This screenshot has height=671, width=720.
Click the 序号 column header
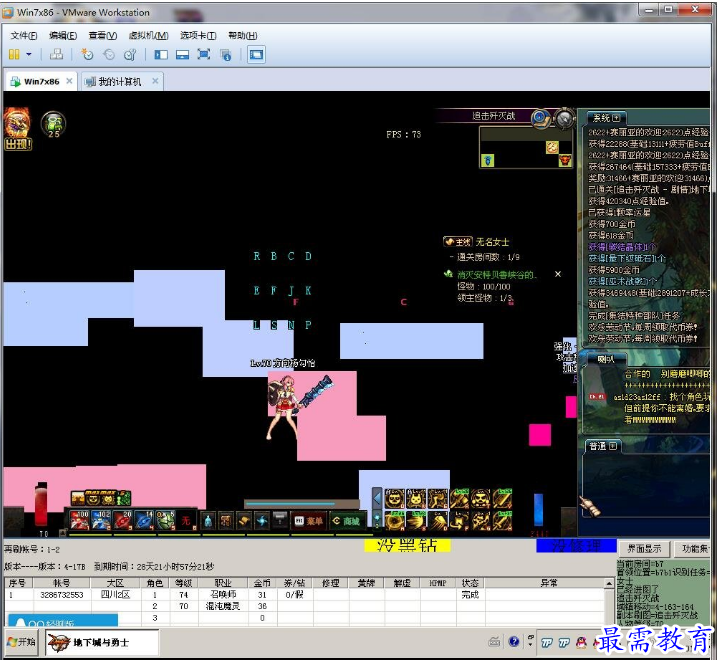(17, 582)
